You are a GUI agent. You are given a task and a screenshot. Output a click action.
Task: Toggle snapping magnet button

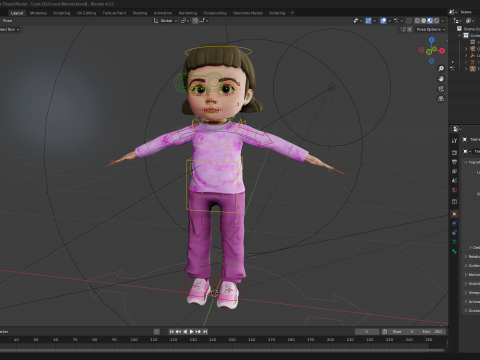tap(195, 21)
